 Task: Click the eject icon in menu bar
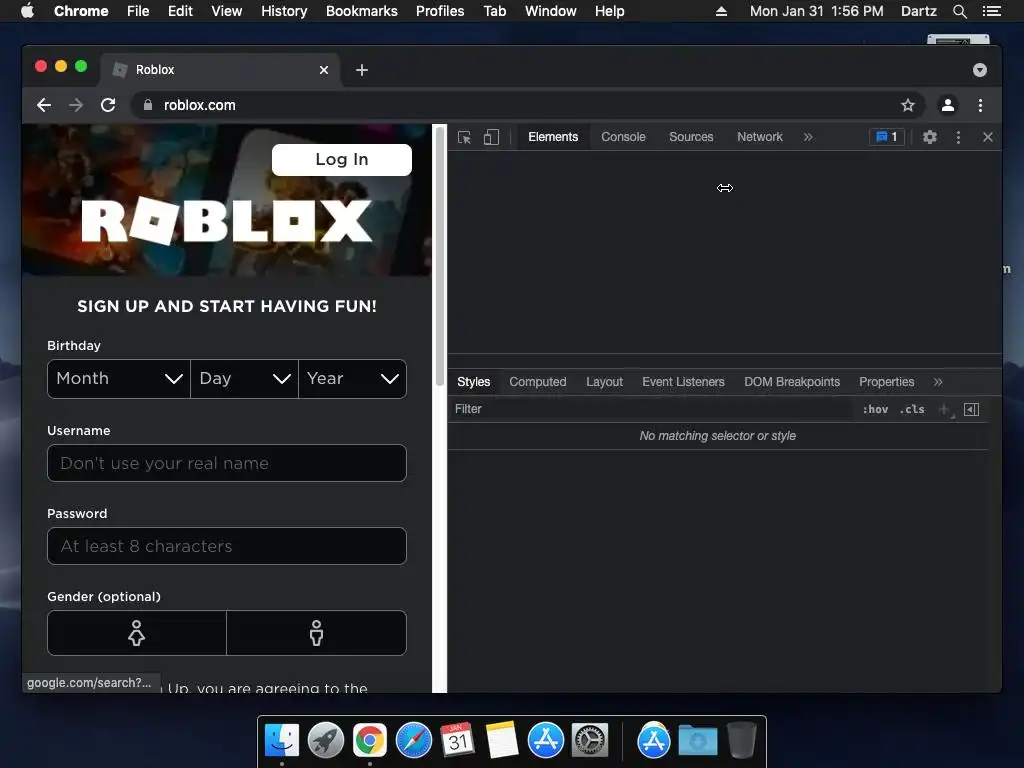721,11
